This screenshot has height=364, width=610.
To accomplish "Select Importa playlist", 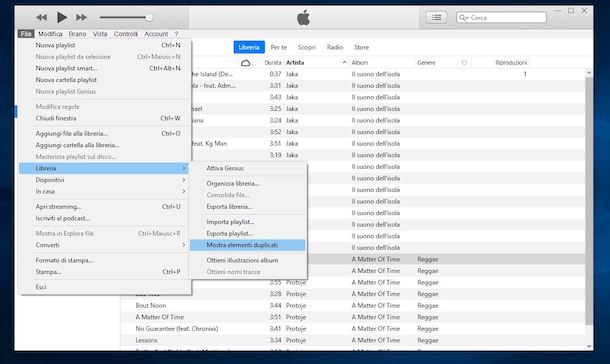I will 248,222.
